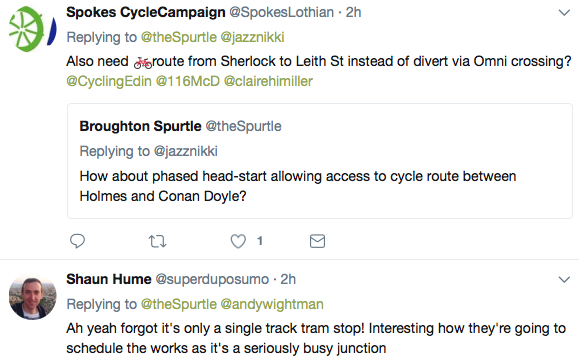
Task: Open Shaun Hume display name
Action: click(109, 279)
